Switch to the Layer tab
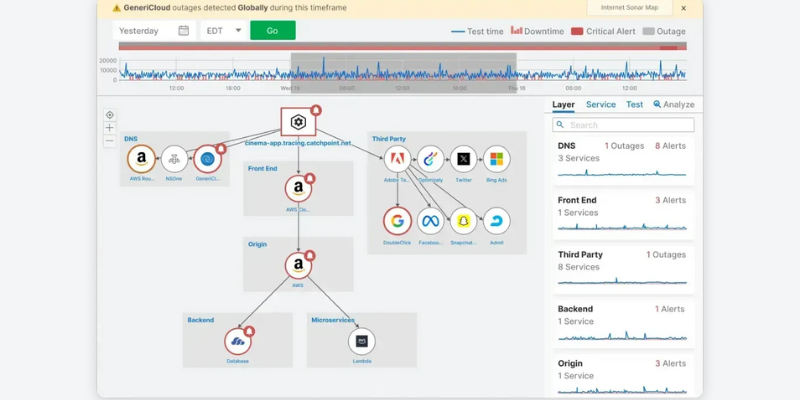The width and height of the screenshot is (800, 400). point(563,105)
